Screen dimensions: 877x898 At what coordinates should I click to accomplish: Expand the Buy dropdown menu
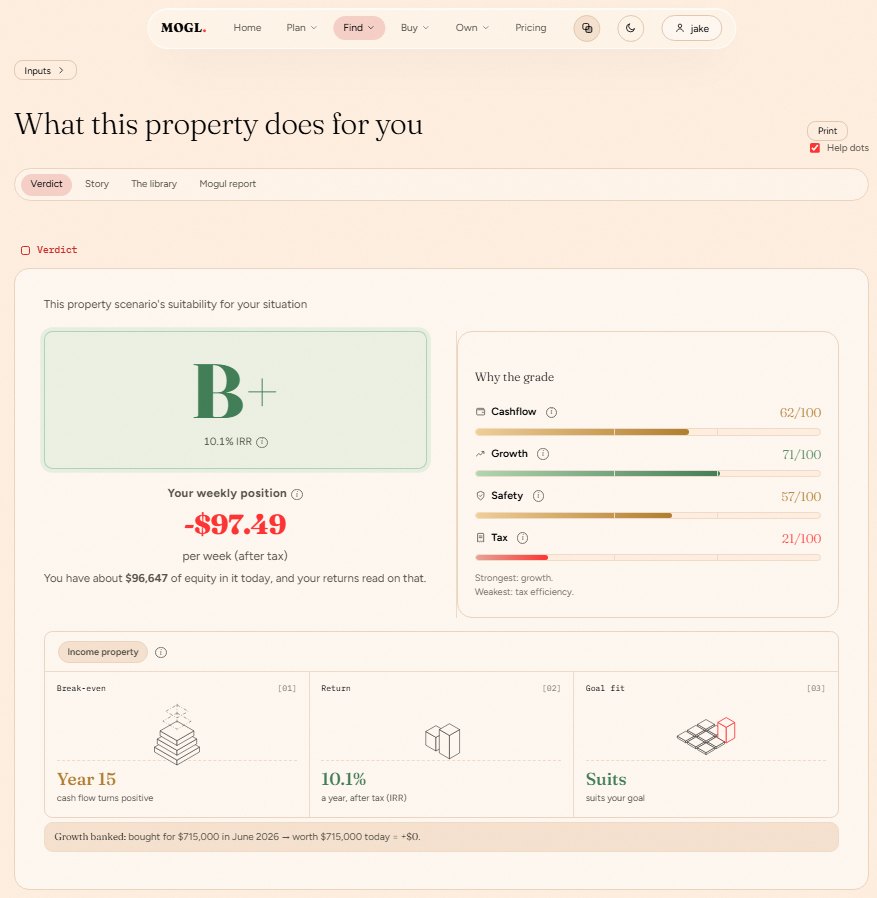[x=415, y=27]
